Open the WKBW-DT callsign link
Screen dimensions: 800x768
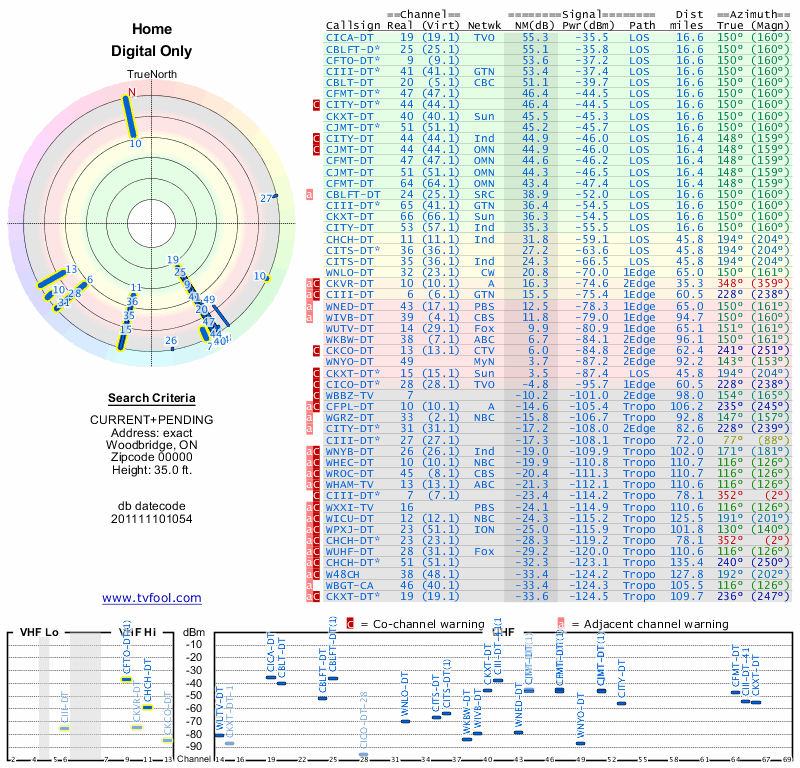[x=349, y=339]
